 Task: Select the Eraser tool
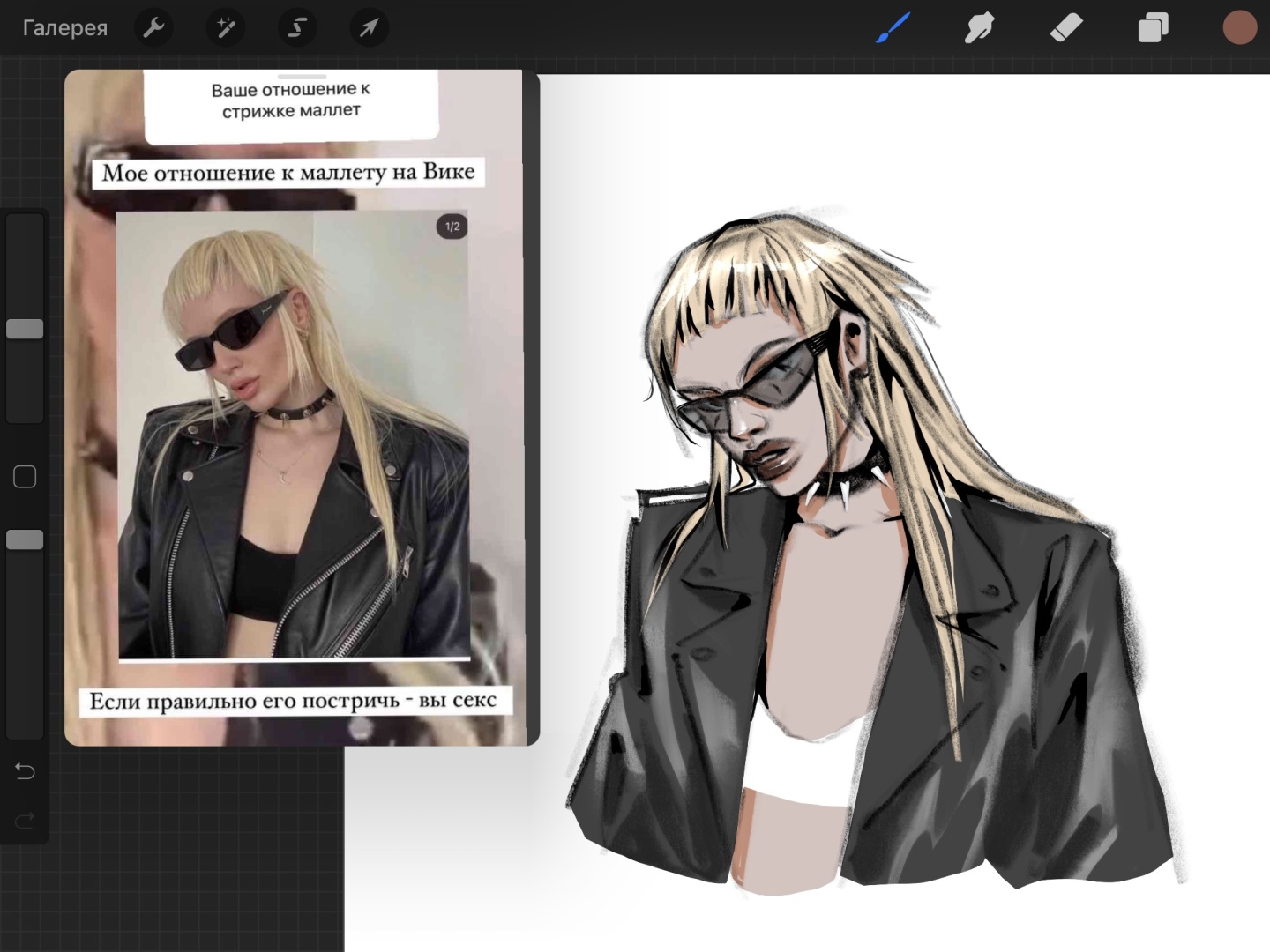click(x=1066, y=28)
